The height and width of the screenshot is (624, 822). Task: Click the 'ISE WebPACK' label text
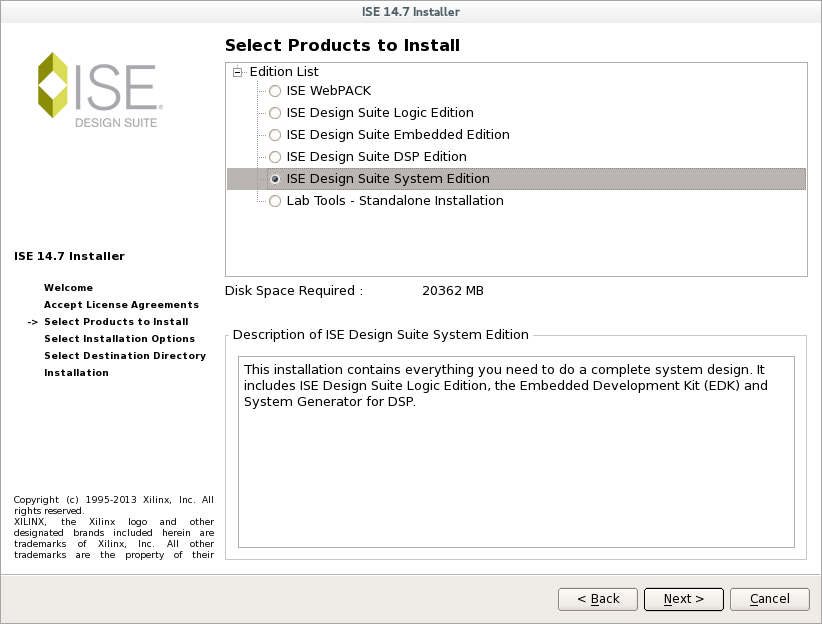tap(329, 91)
